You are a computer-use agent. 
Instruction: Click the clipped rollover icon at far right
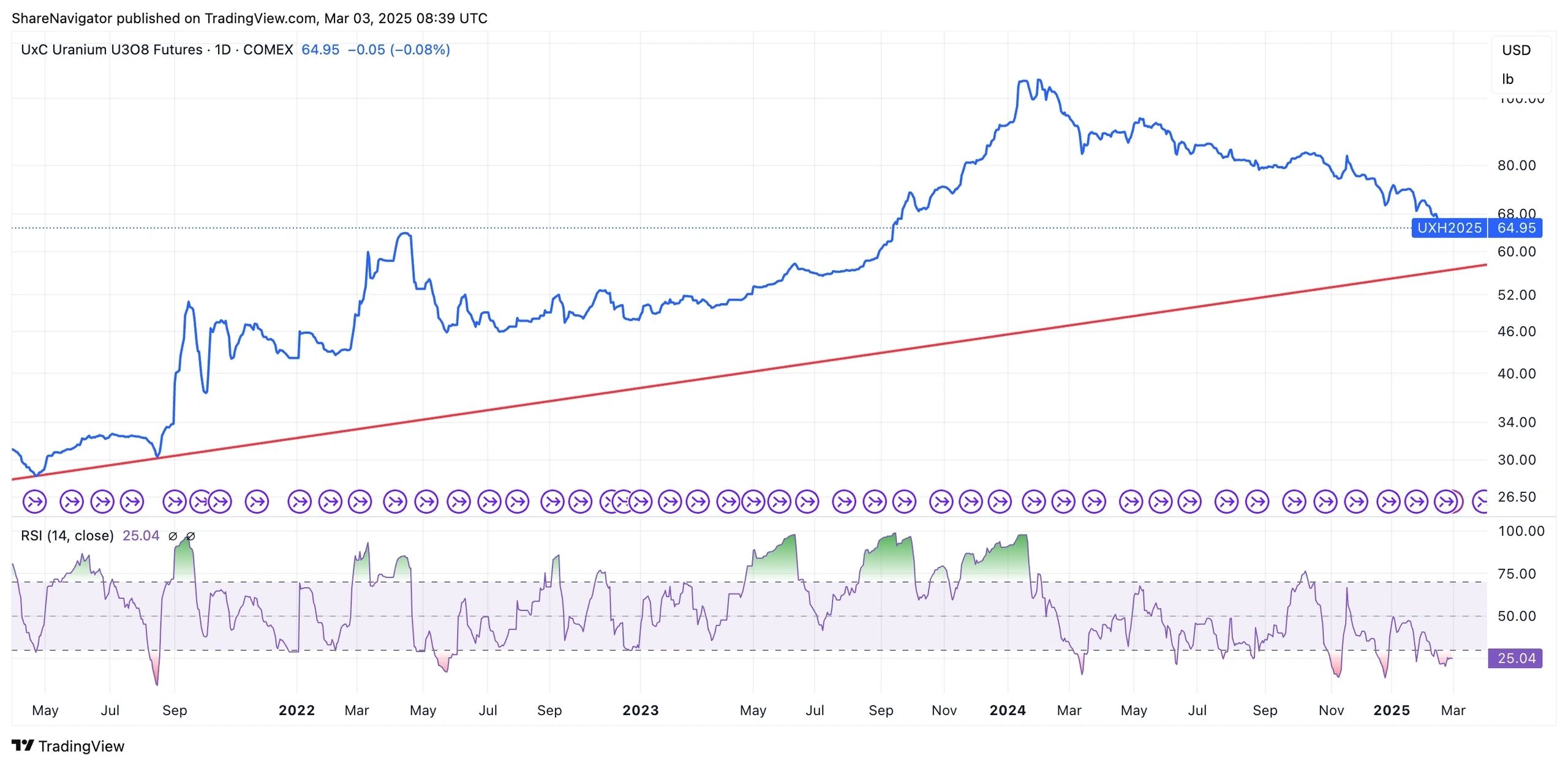click(x=1481, y=502)
